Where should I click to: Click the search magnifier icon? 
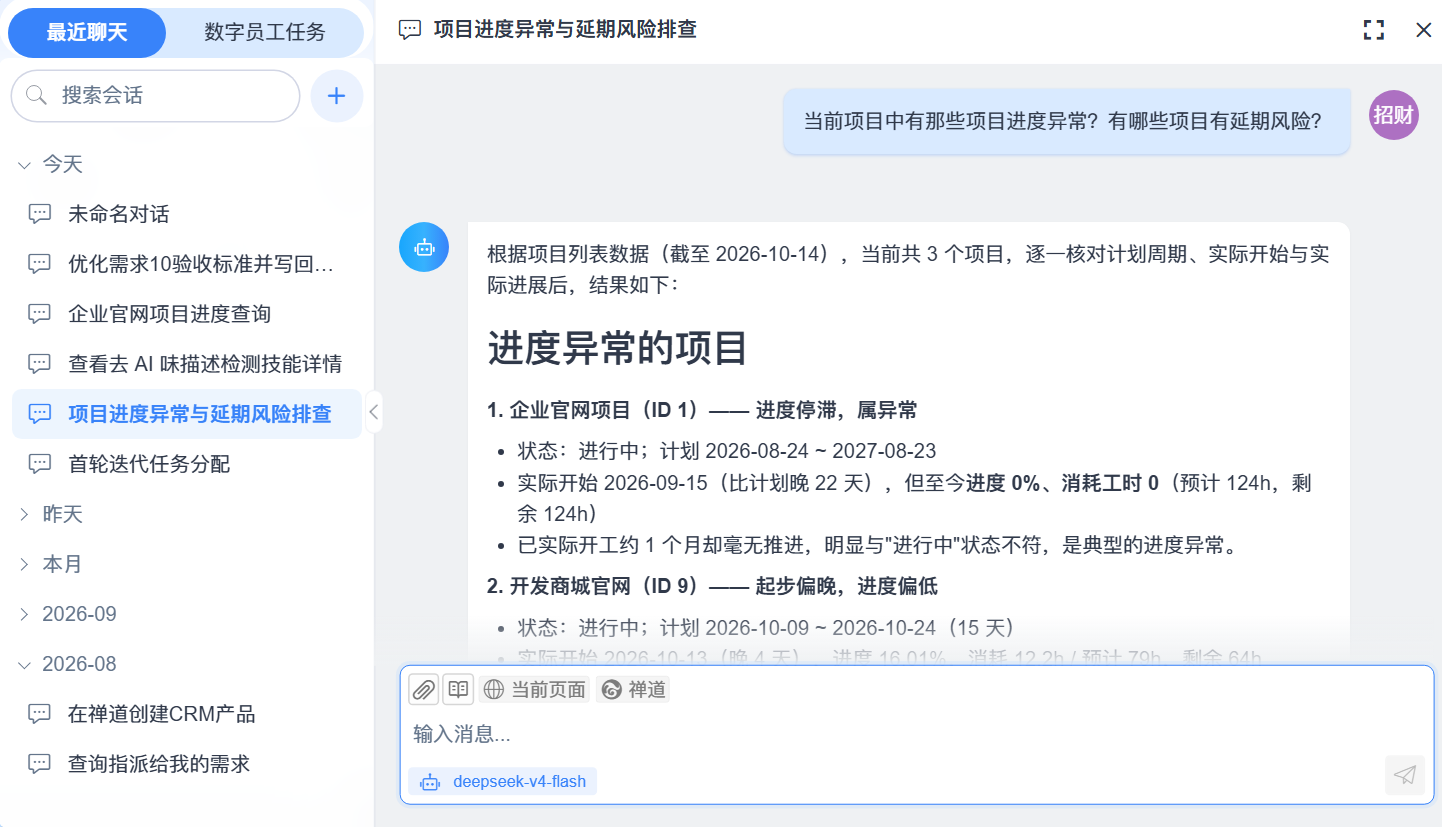click(37, 96)
